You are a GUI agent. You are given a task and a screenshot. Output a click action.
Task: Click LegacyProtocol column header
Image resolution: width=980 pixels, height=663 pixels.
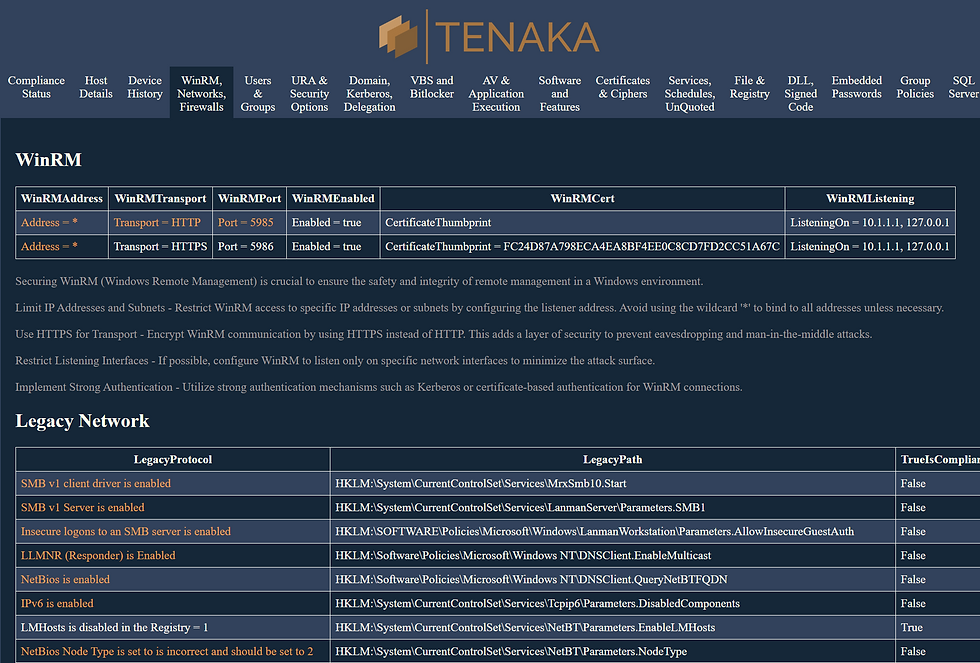(172, 459)
